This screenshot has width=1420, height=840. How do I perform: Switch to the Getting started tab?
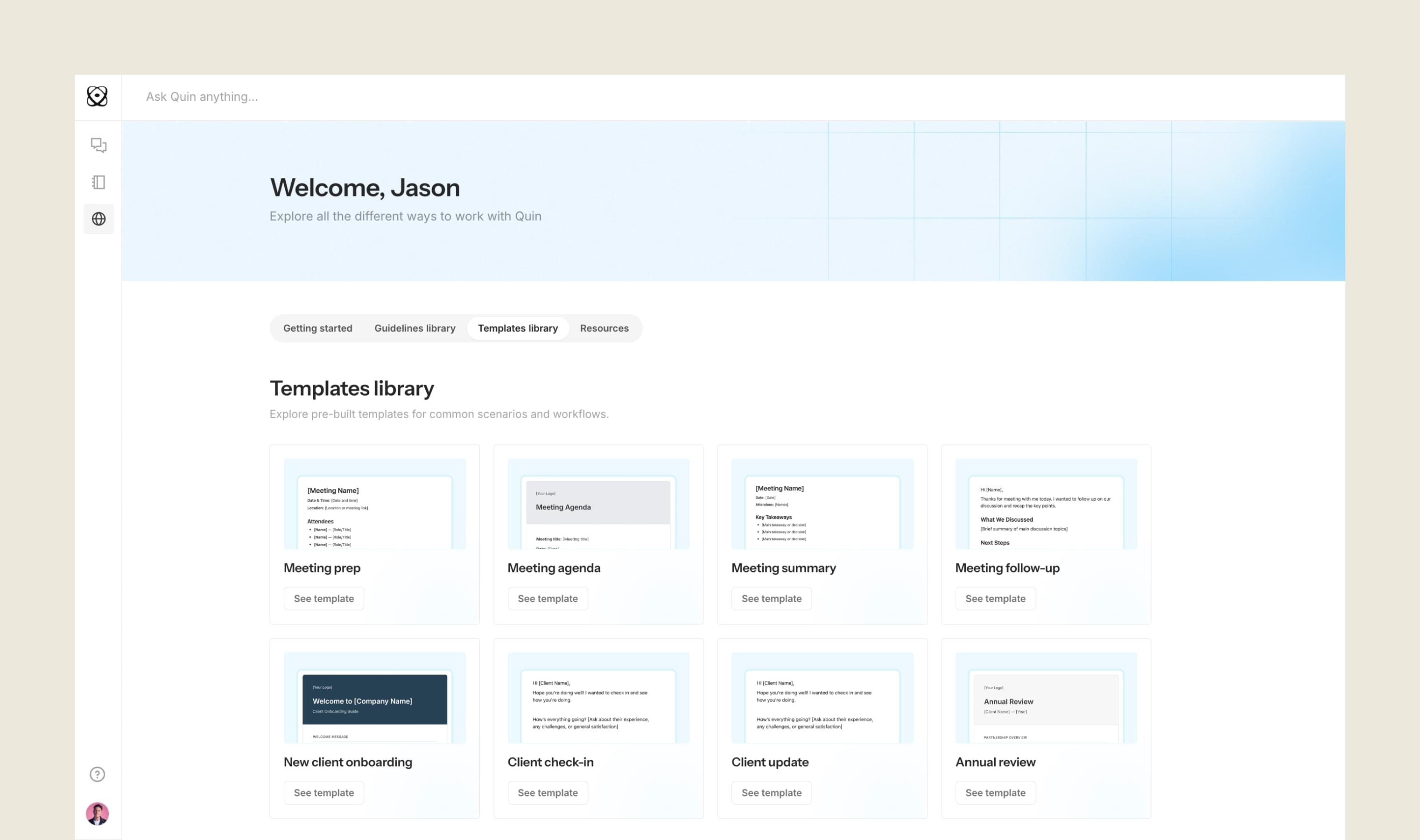click(317, 329)
